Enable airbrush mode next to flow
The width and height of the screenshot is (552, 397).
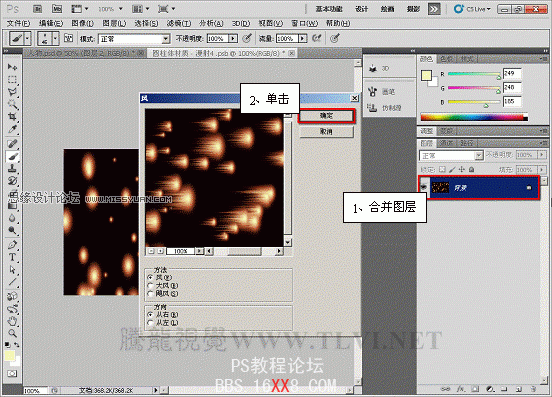(x=317, y=38)
